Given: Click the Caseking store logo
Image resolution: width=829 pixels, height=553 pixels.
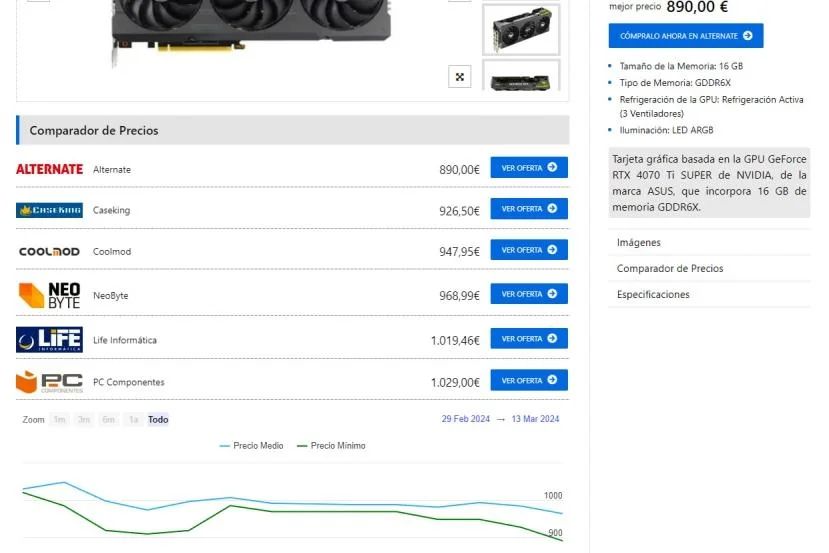Looking at the screenshot, I should (50, 210).
